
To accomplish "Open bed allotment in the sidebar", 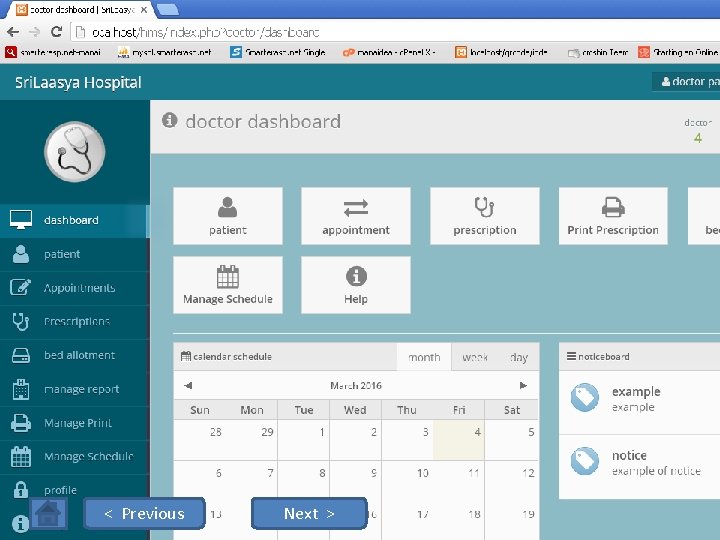I will pyautogui.click(x=74, y=355).
